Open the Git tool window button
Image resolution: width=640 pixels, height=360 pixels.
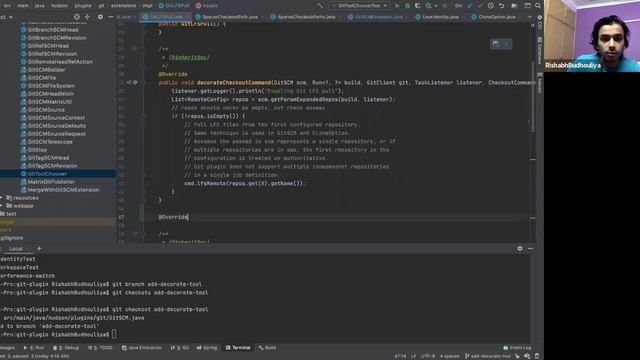(x=180, y=348)
